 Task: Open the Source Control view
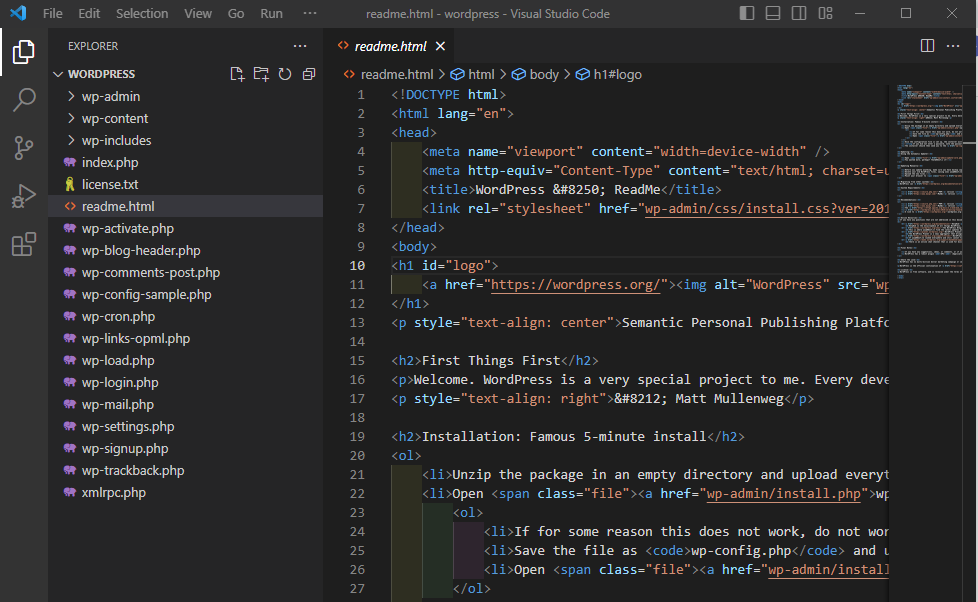point(24,148)
